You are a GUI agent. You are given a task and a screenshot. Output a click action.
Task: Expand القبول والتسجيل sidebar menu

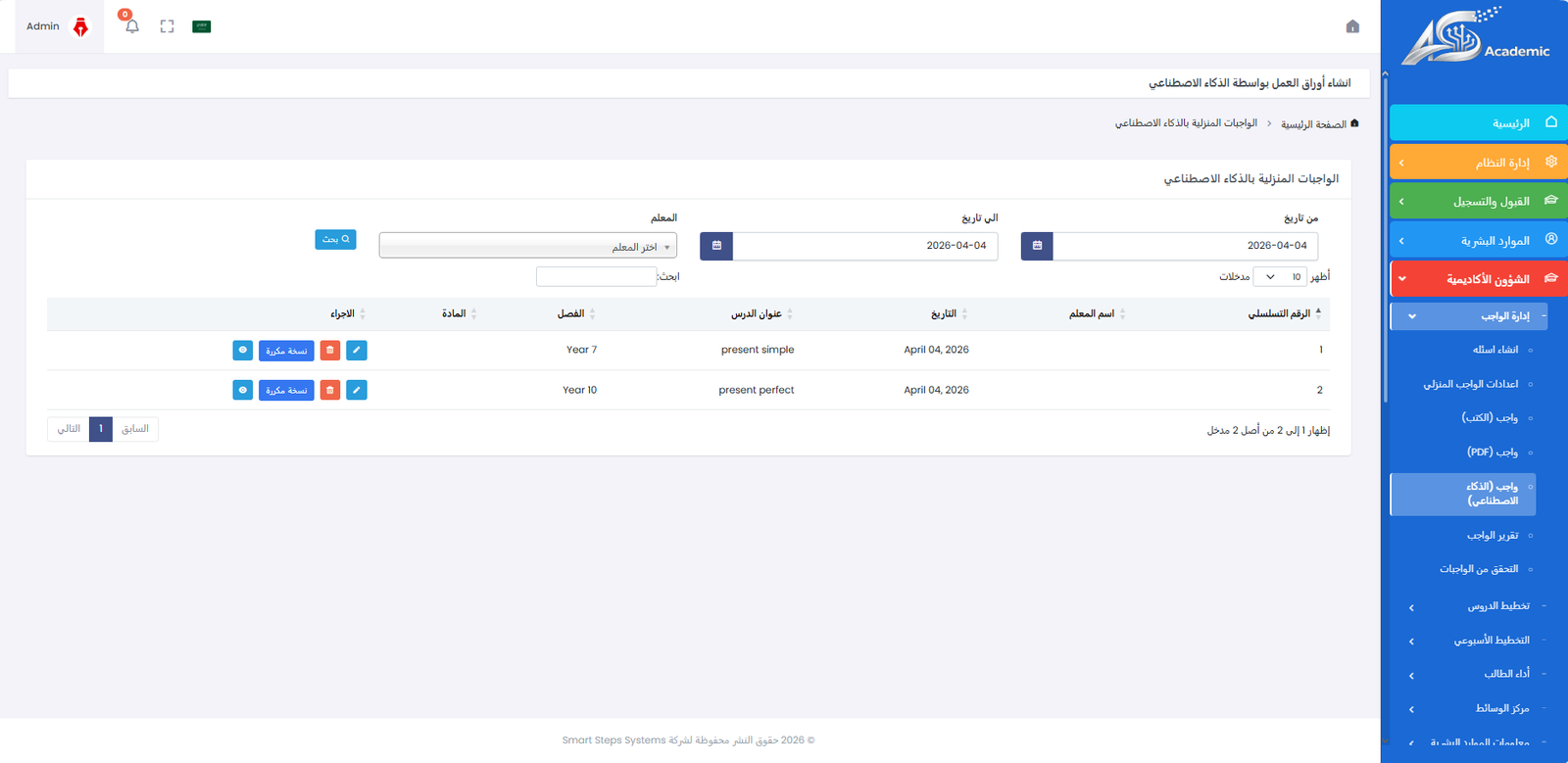[1479, 201]
